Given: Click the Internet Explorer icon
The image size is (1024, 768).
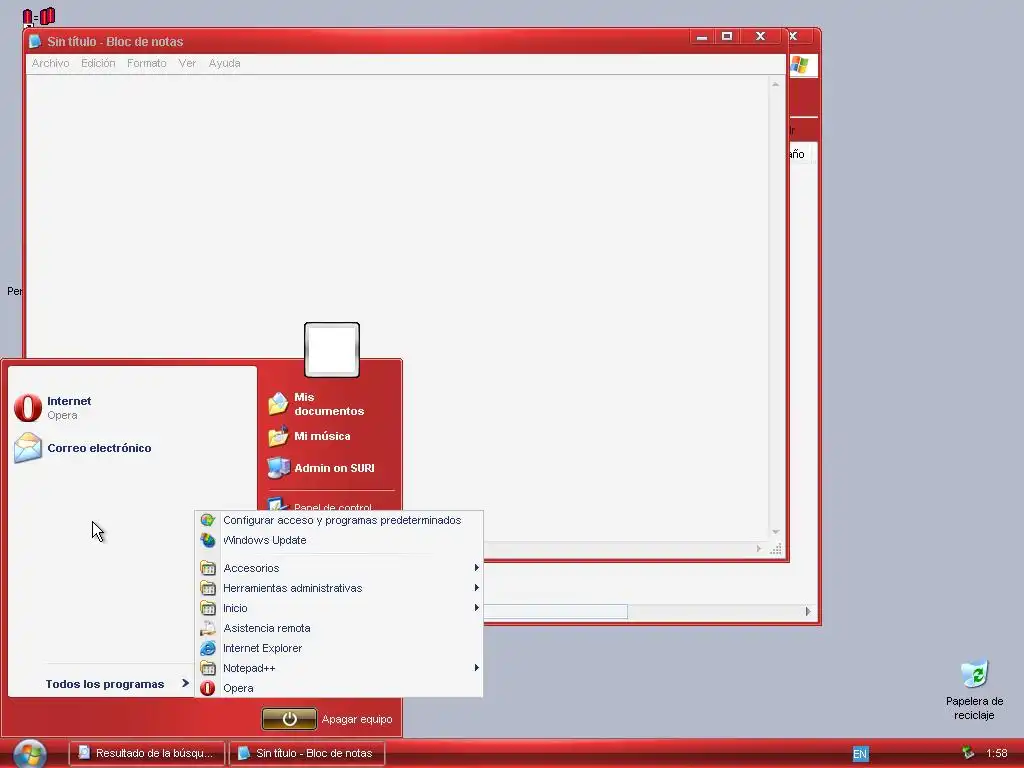Looking at the screenshot, I should point(208,648).
